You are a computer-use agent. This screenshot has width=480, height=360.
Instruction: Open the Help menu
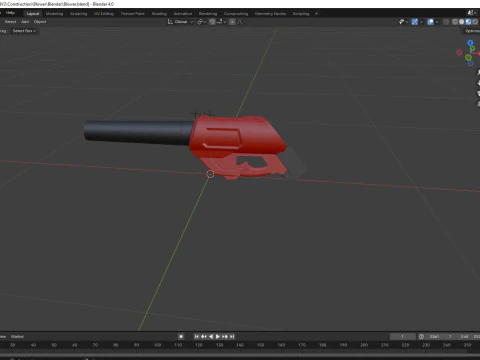click(10, 13)
